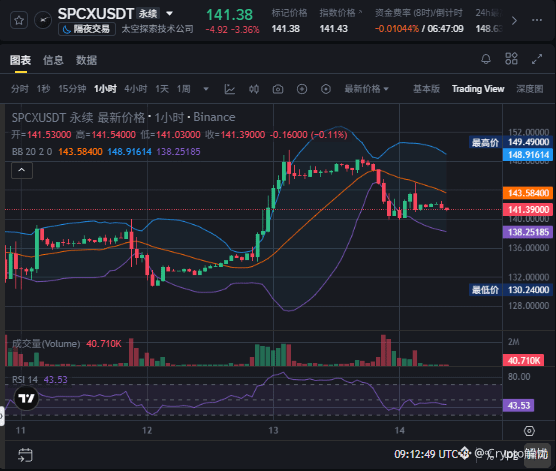556x471 pixels.
Task: Open the chart layout grid icon
Action: [x=511, y=59]
